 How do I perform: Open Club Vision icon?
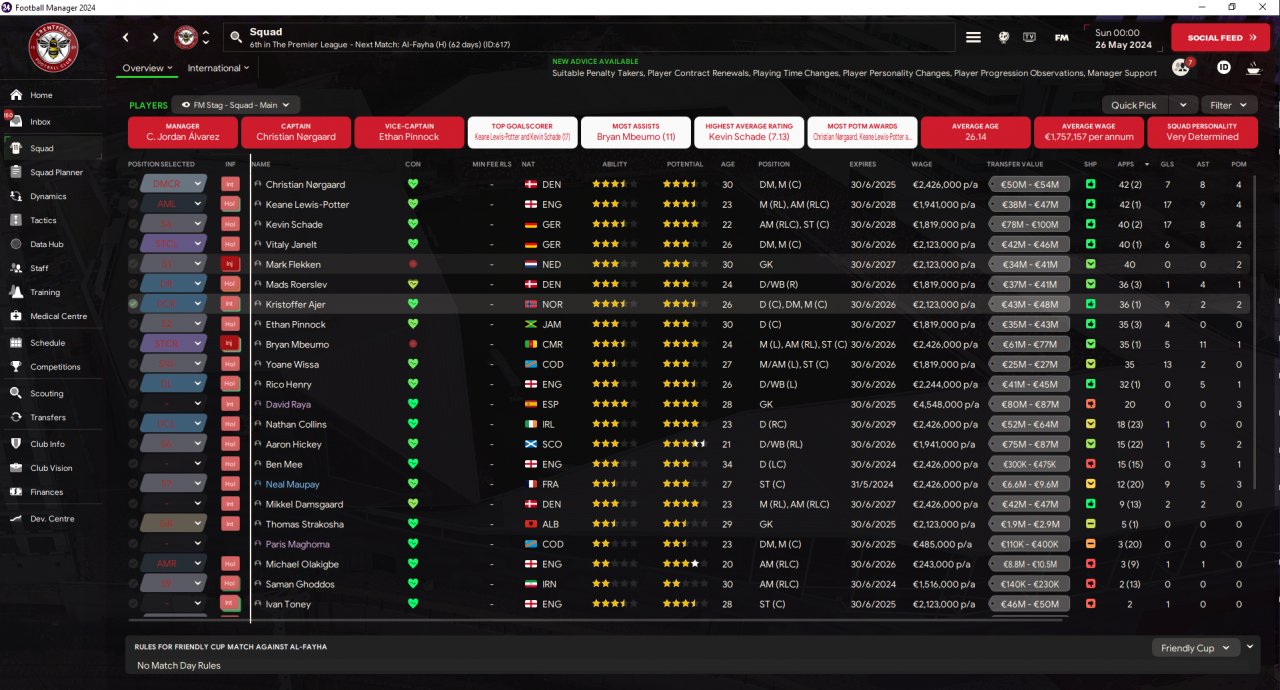(x=16, y=468)
